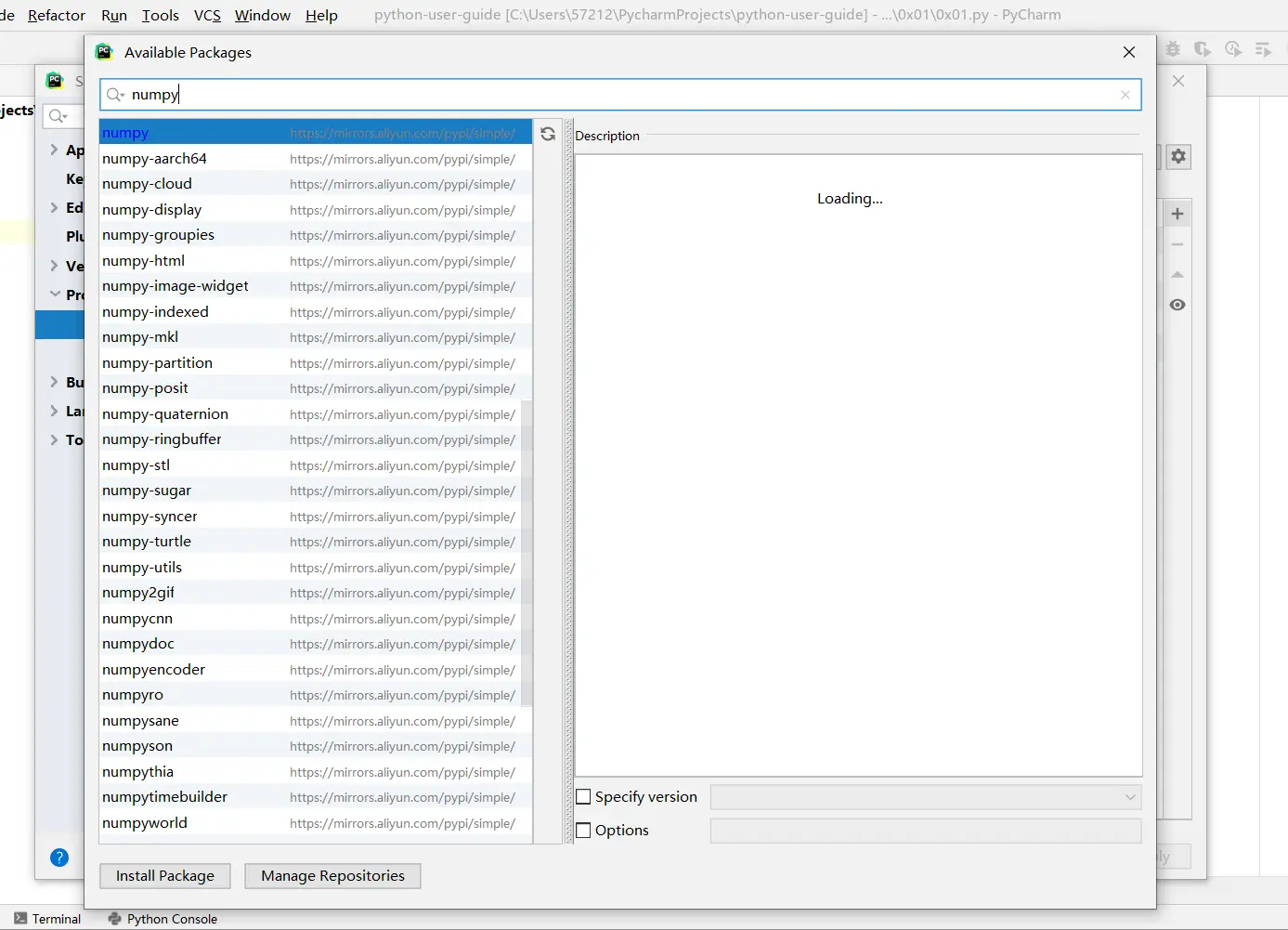Screen dimensions: 1288x930
Task: Select numpy-groupies package
Action: [316, 235]
